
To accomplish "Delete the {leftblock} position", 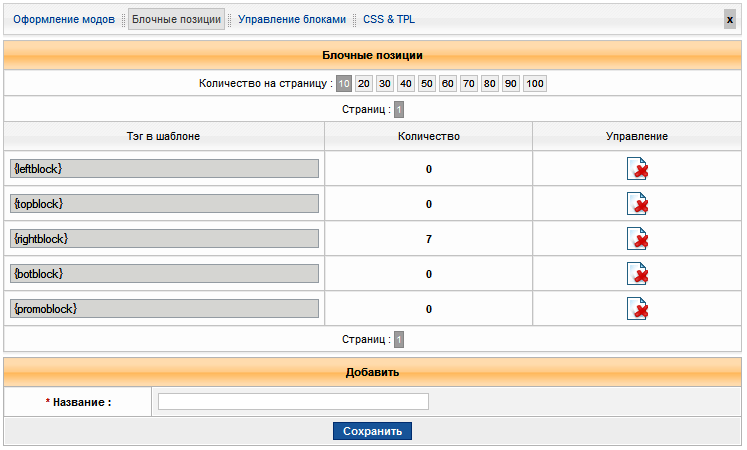I will pyautogui.click(x=637, y=169).
